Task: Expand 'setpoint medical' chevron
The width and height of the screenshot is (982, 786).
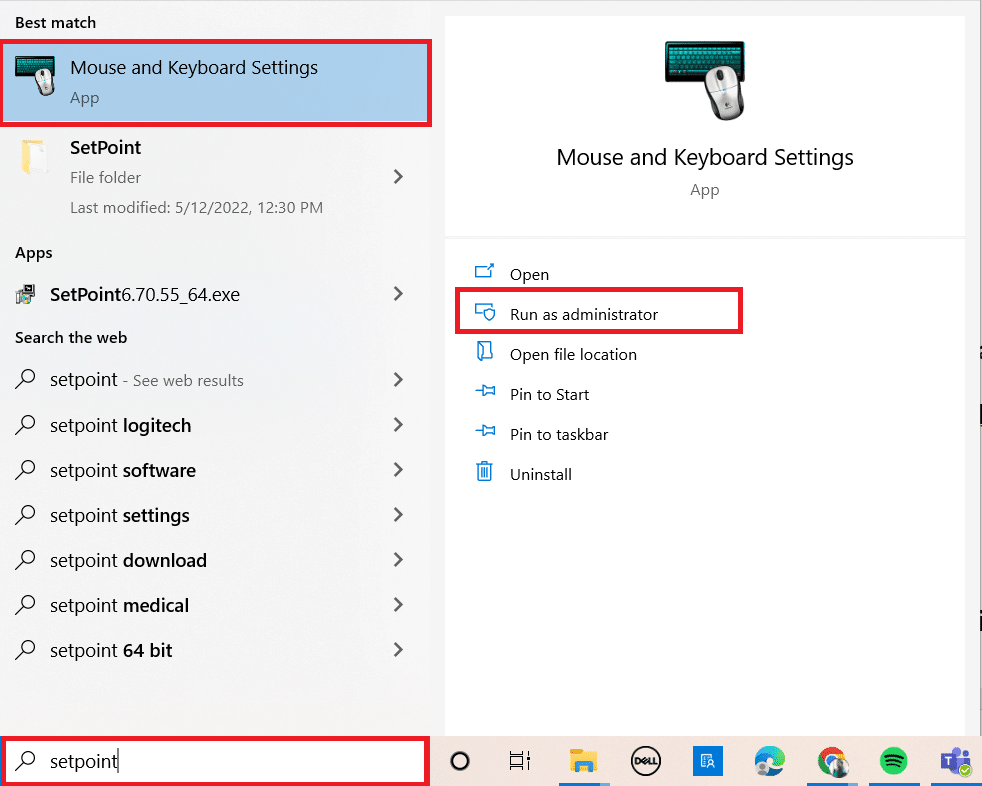Action: tap(398, 605)
